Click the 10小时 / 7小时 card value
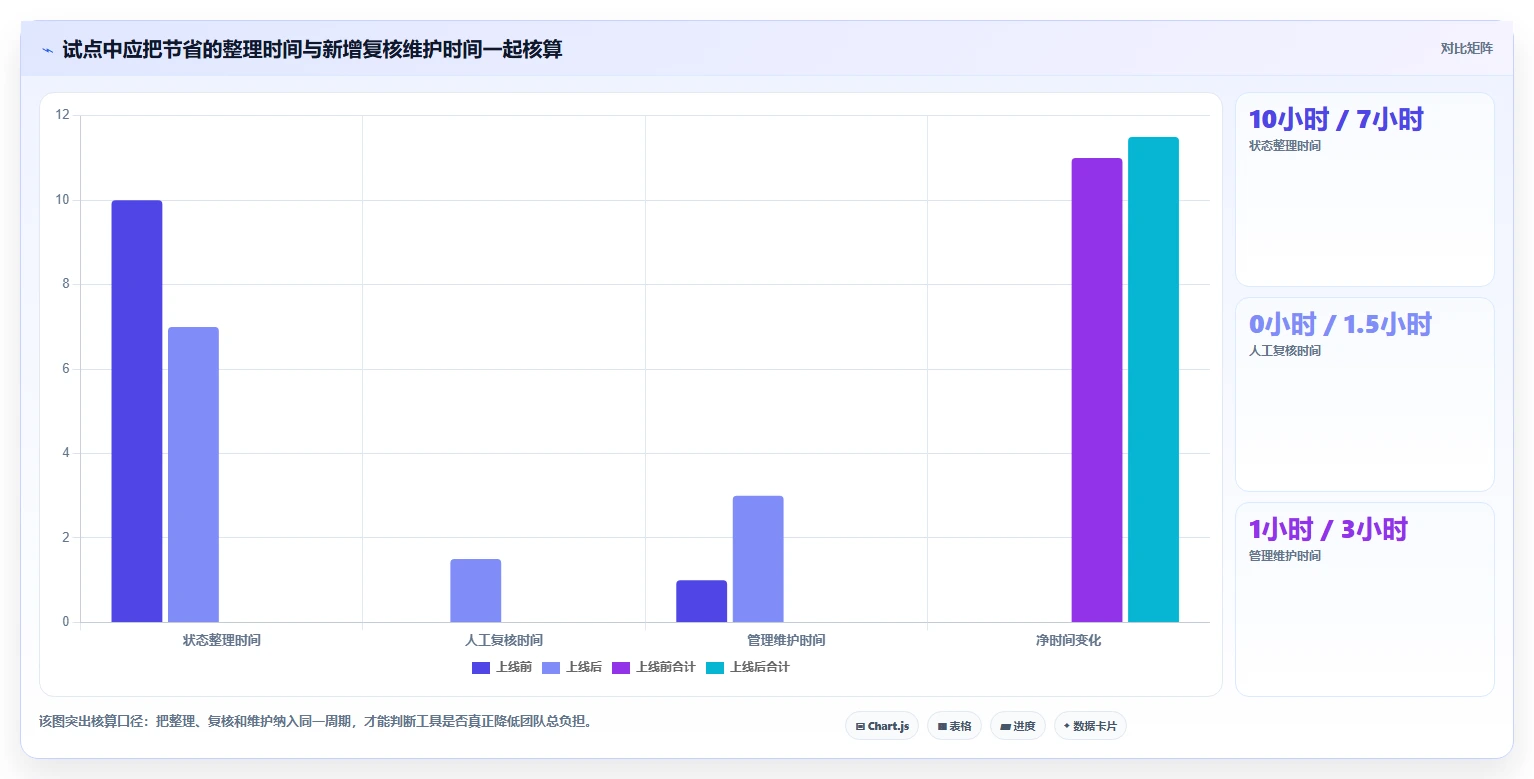The height and width of the screenshot is (779, 1534). pos(1336,119)
